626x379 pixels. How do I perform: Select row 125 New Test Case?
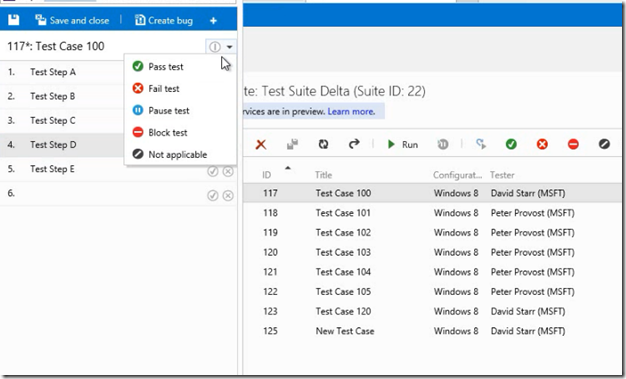click(432, 331)
